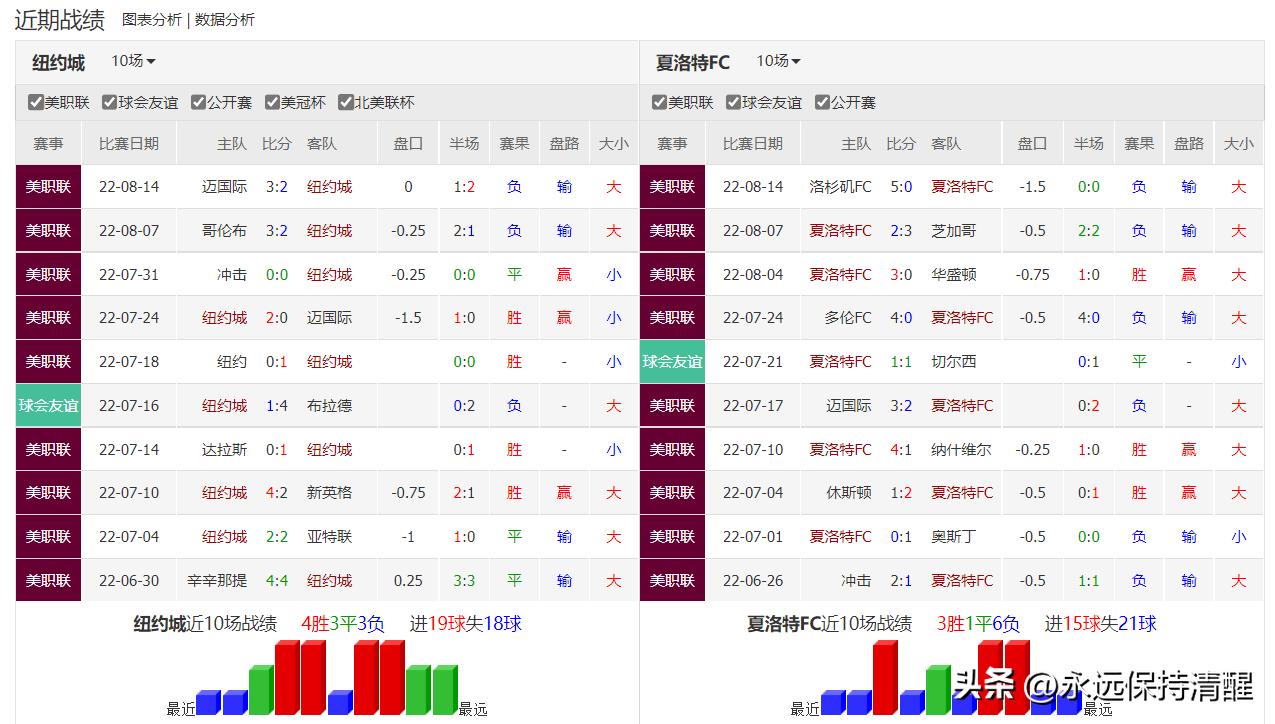This screenshot has width=1275, height=724.
Task: Open 图表分析 view
Action: pyautogui.click(x=152, y=19)
